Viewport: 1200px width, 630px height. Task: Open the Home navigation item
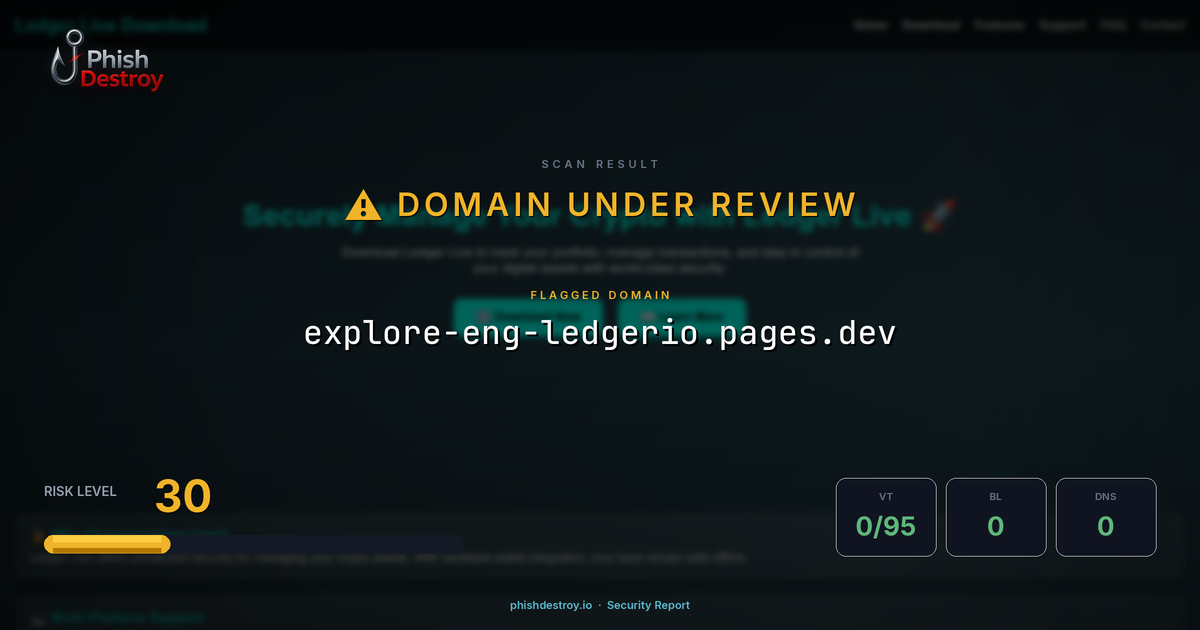pyautogui.click(x=872, y=25)
